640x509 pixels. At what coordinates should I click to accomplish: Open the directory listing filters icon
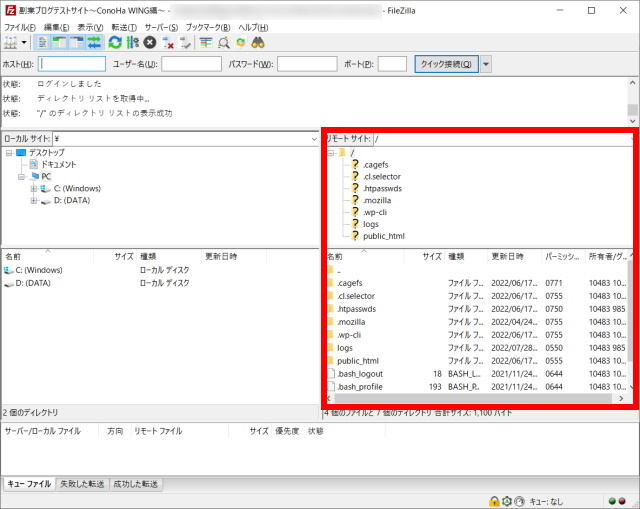(206, 43)
